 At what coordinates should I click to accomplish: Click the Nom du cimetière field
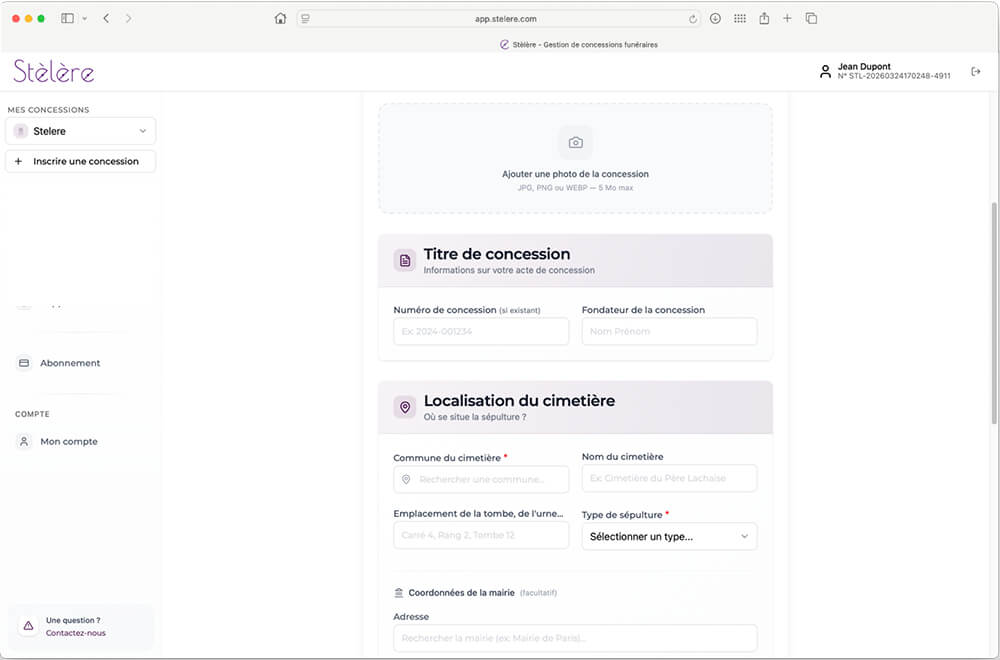670,478
